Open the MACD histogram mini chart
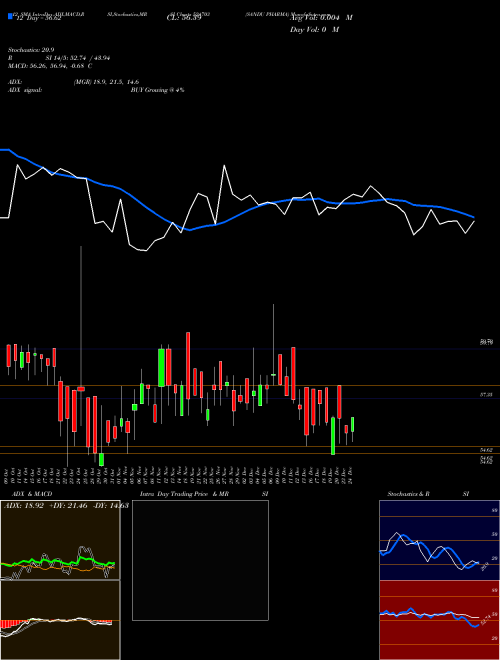 tap(60, 620)
